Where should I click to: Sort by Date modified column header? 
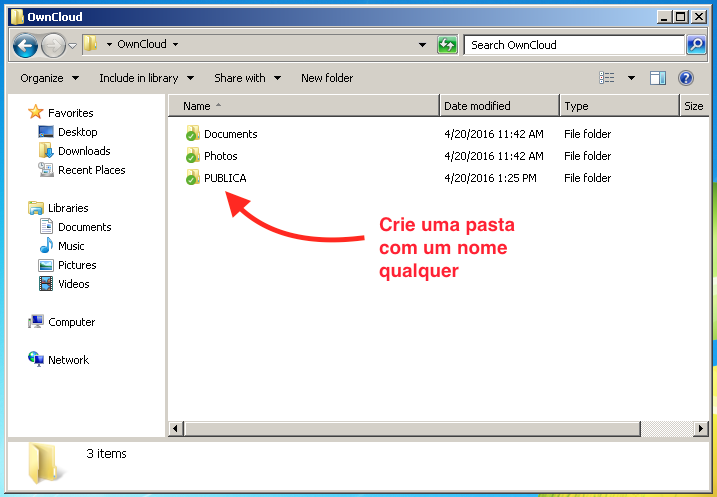coord(499,106)
